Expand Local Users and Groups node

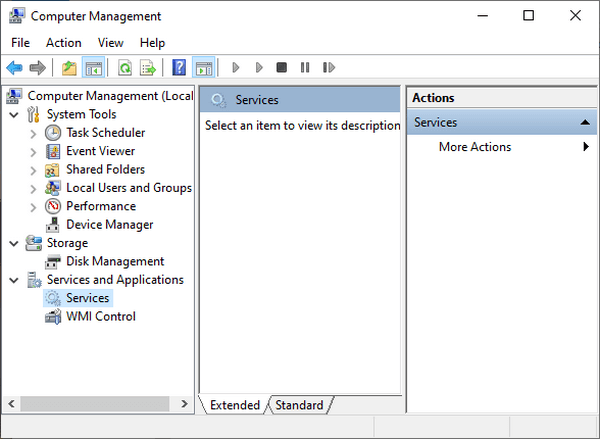(x=33, y=188)
